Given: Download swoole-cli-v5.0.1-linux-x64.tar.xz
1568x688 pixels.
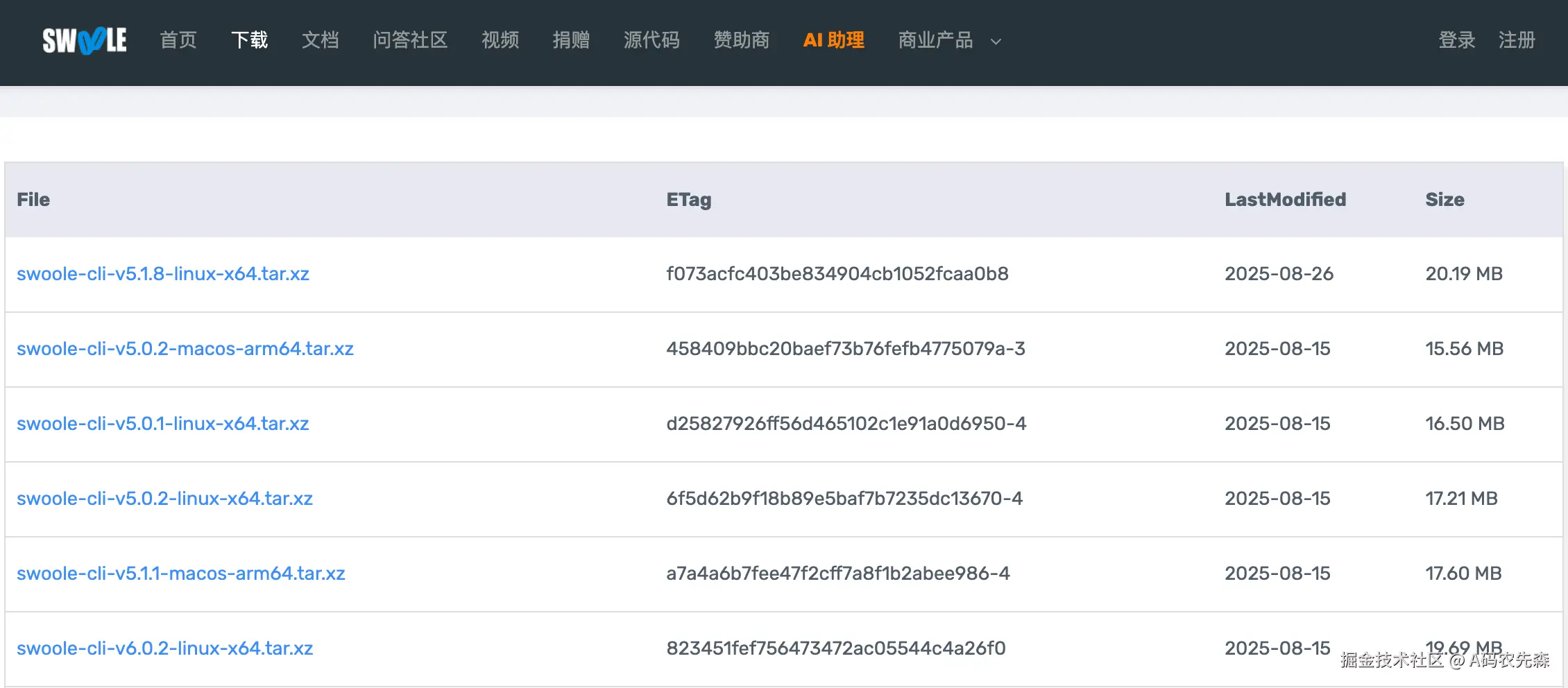Looking at the screenshot, I should tap(163, 424).
